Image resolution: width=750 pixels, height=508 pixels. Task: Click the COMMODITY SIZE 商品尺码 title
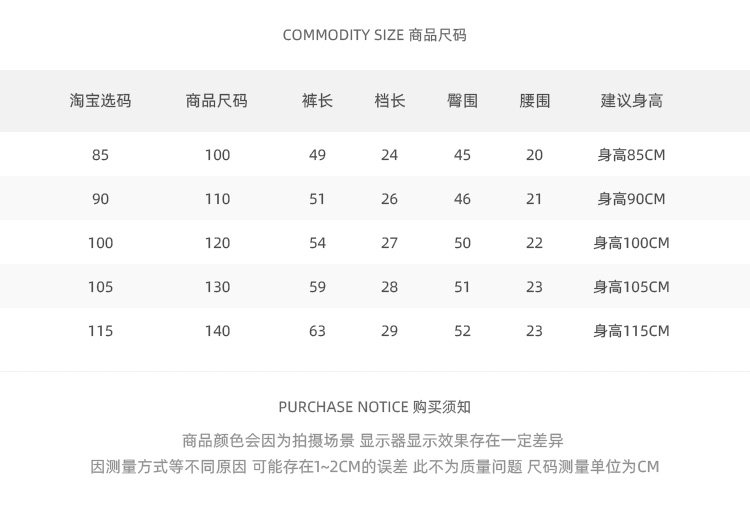point(374,35)
